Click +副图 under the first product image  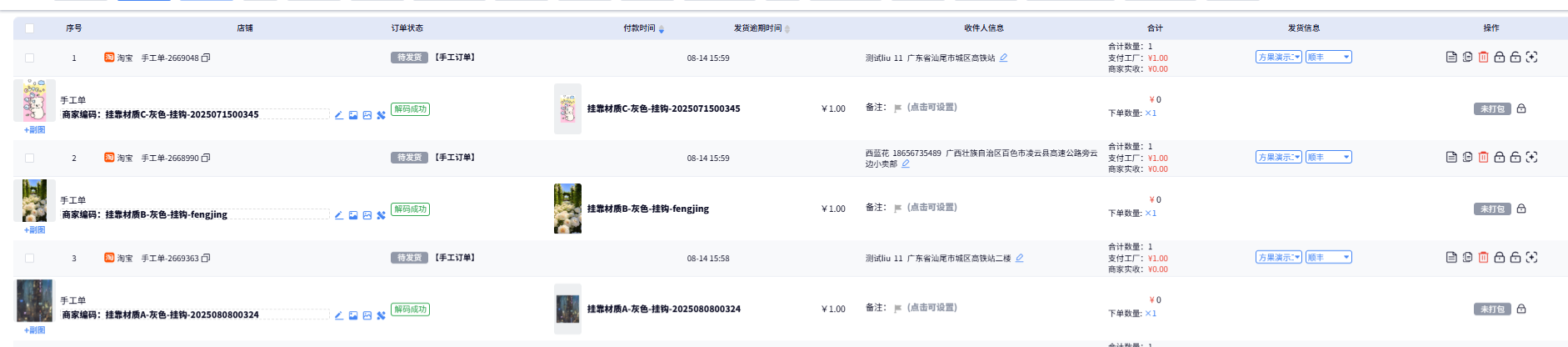point(35,130)
